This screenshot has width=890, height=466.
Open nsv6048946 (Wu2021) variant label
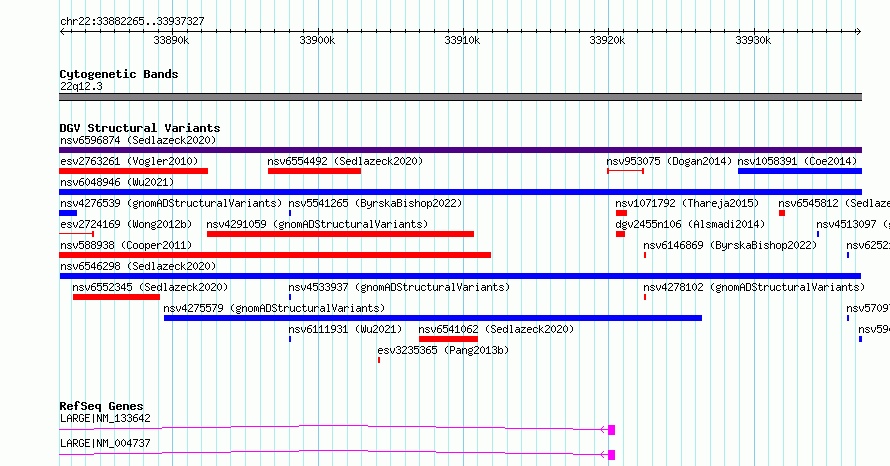coord(117,182)
